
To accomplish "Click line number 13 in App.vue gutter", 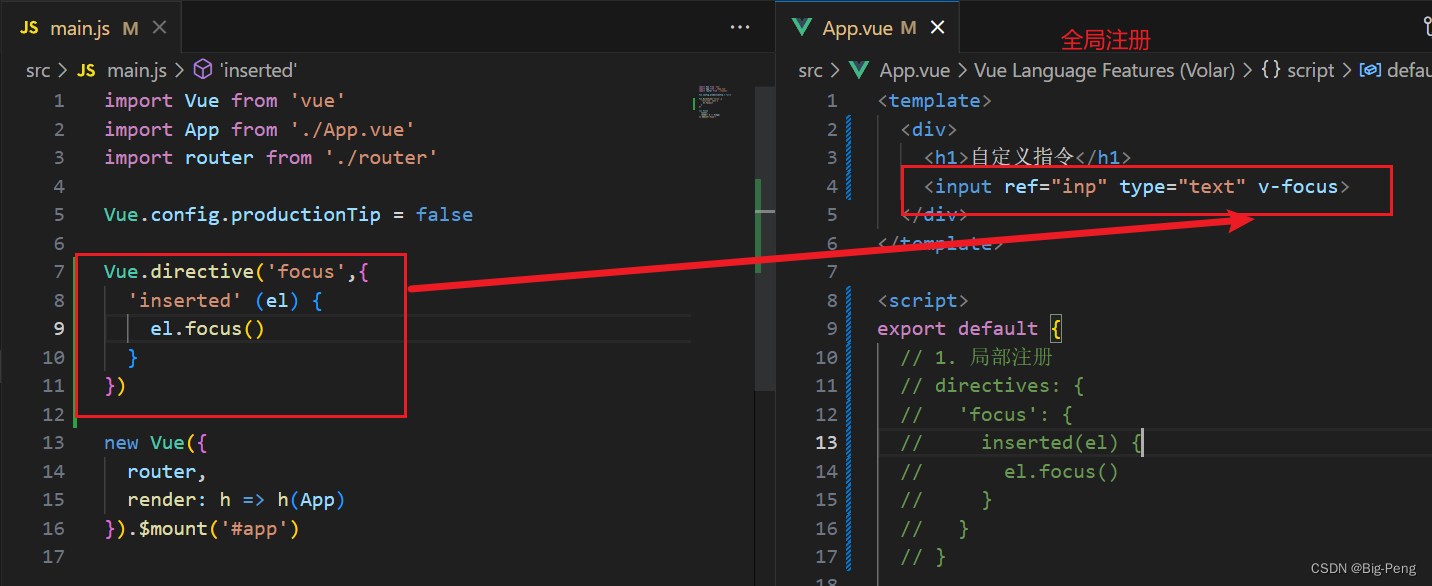I will pos(826,442).
